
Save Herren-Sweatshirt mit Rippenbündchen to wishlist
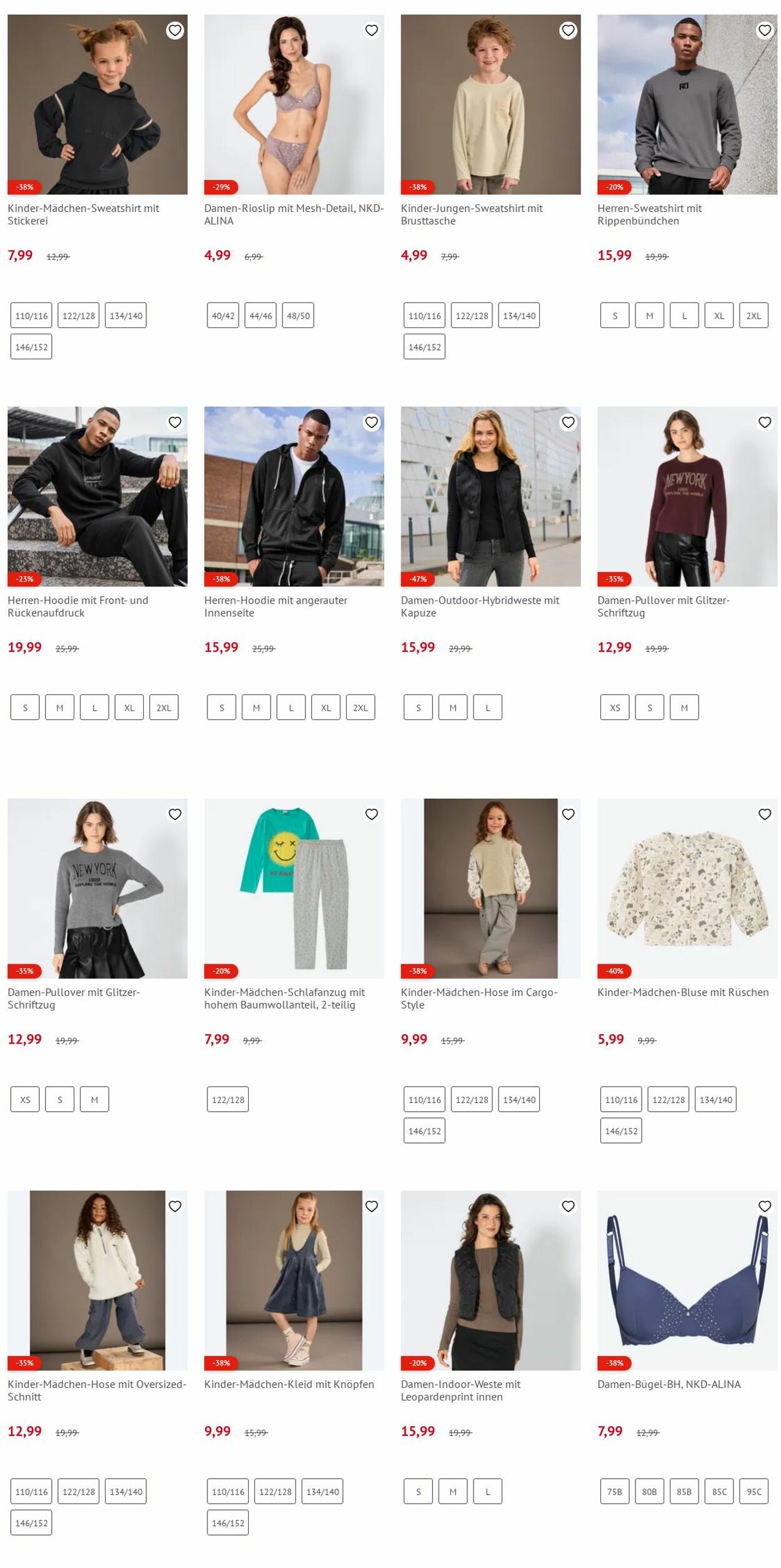tap(765, 31)
